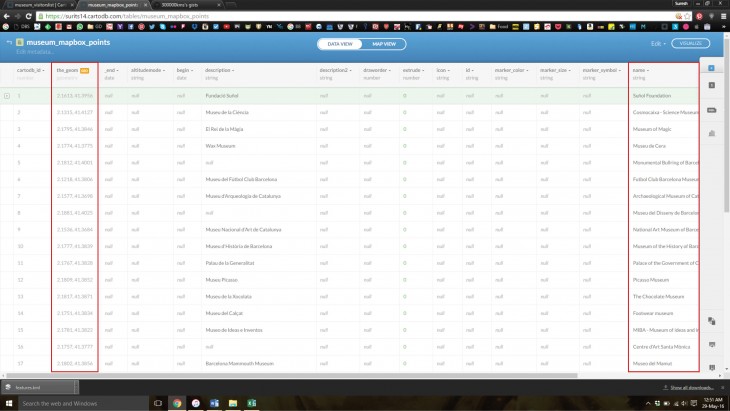Click the Windows Start button
The image size is (730, 411).
click(8, 403)
